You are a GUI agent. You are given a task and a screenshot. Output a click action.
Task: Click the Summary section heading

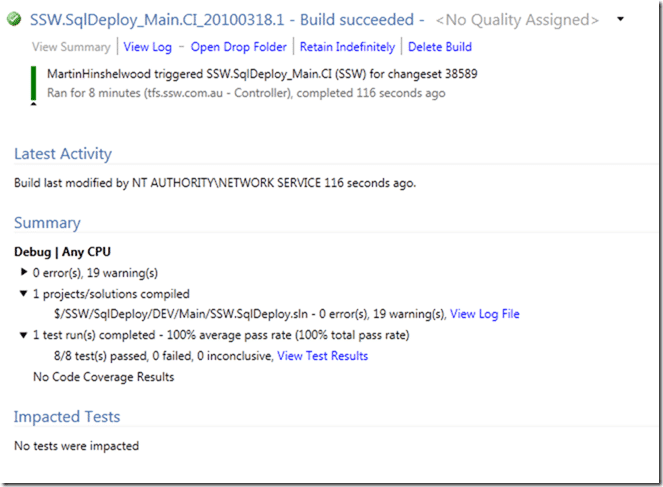pyautogui.click(x=47, y=223)
